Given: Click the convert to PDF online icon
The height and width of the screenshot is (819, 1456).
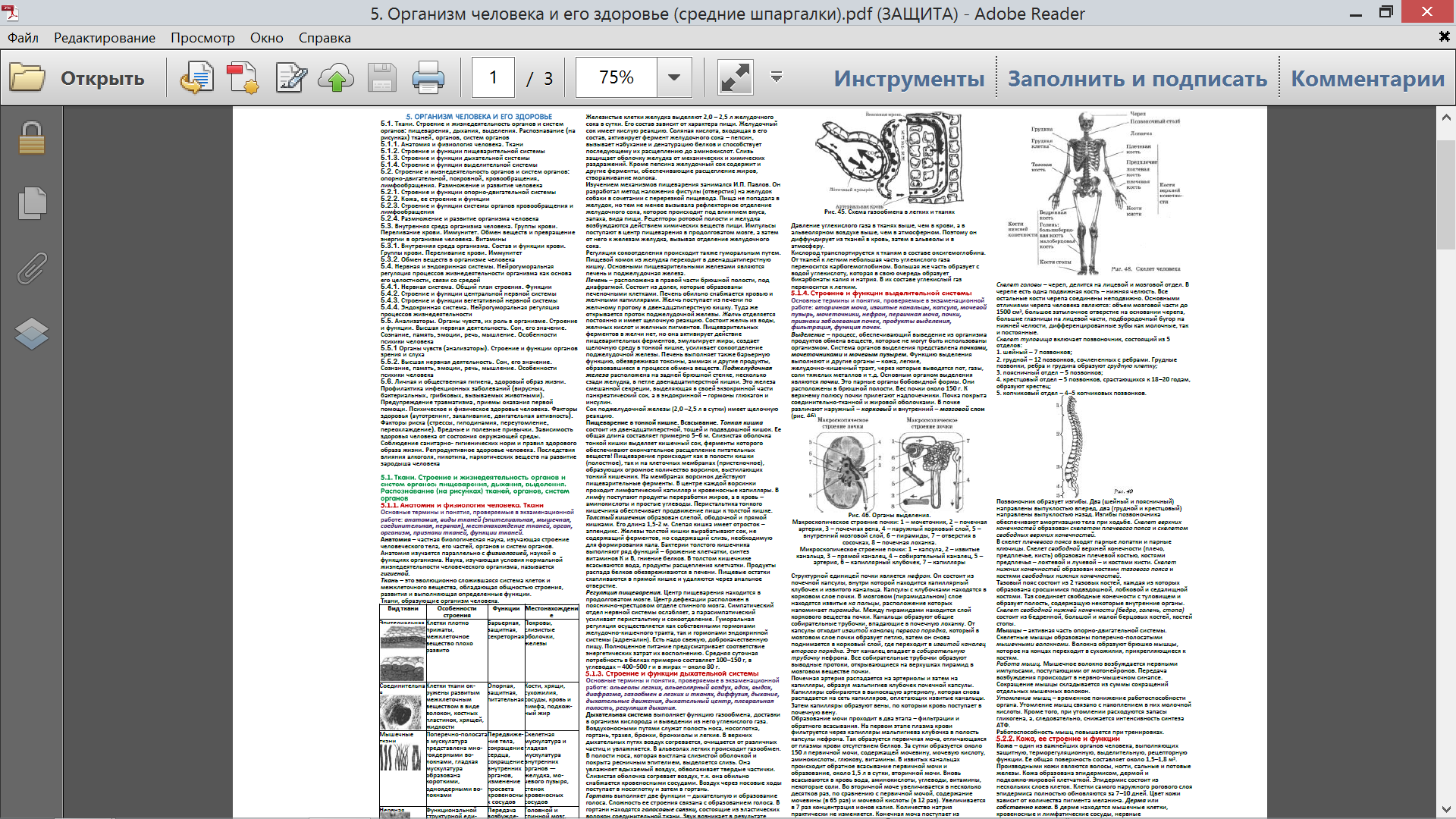Looking at the screenshot, I should point(196,78).
